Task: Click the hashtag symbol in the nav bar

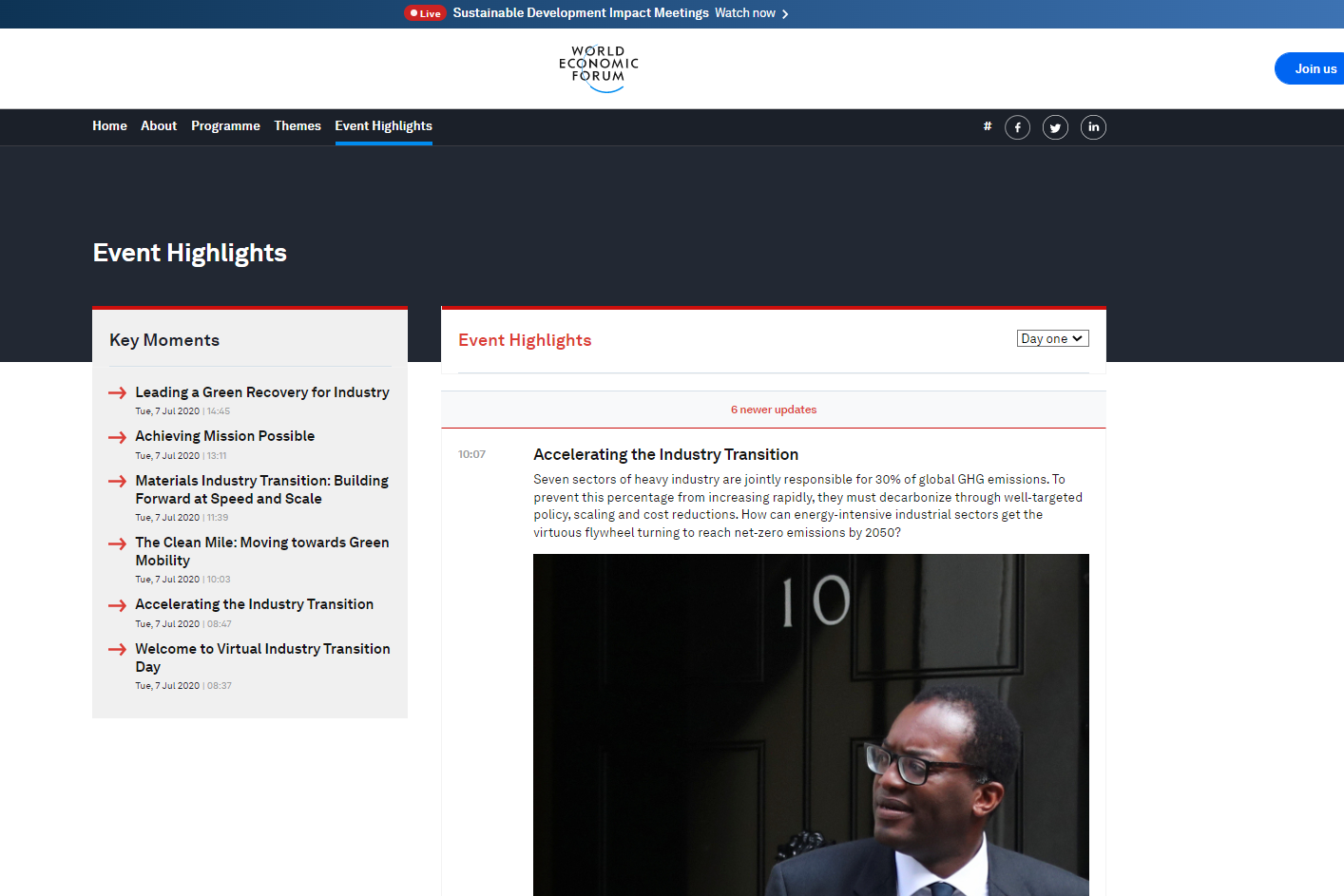Action: [x=988, y=125]
